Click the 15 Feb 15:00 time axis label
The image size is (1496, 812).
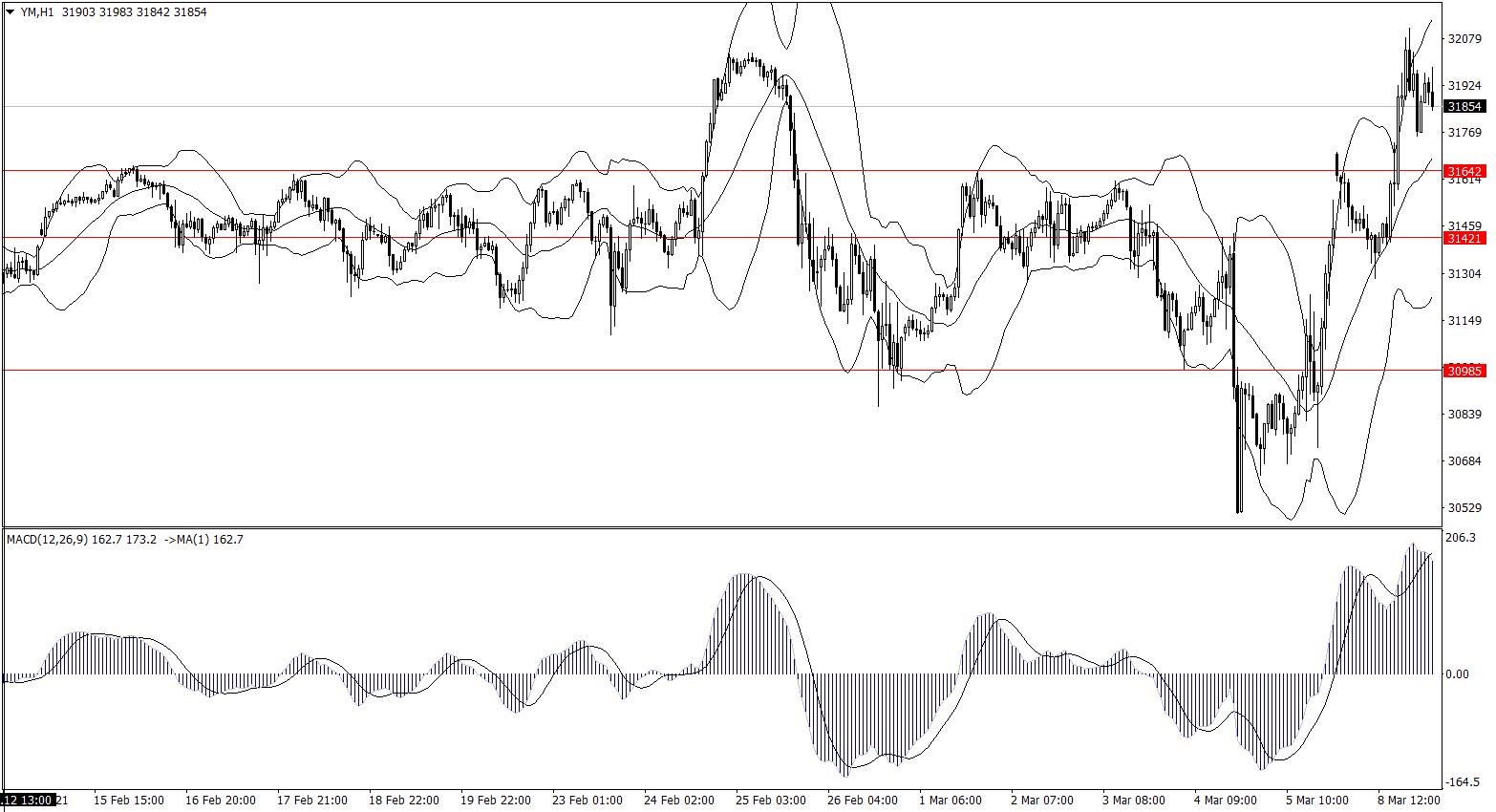pos(128,801)
